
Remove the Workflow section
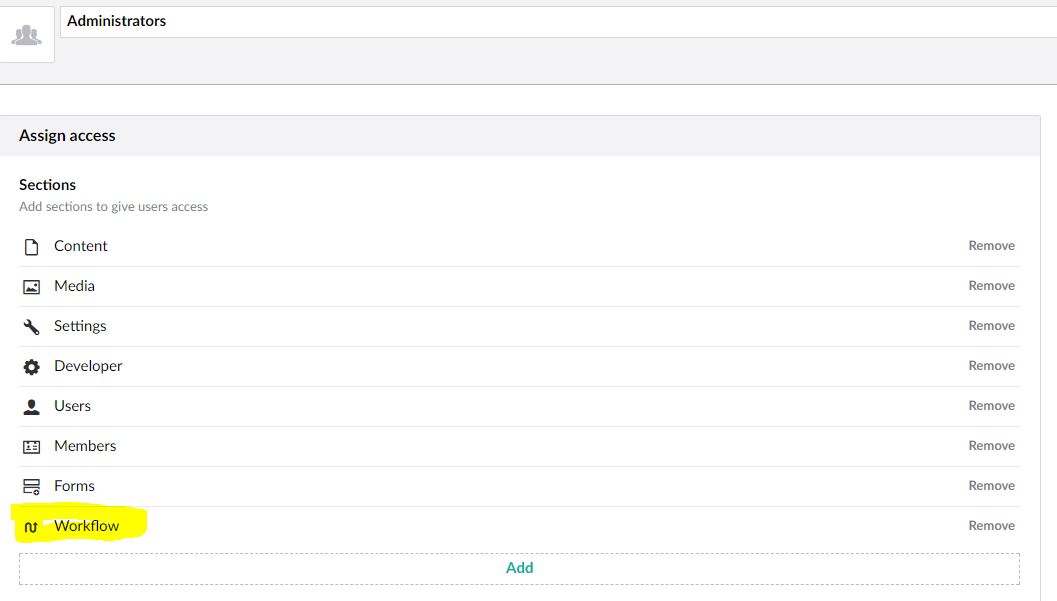pyautogui.click(x=991, y=526)
